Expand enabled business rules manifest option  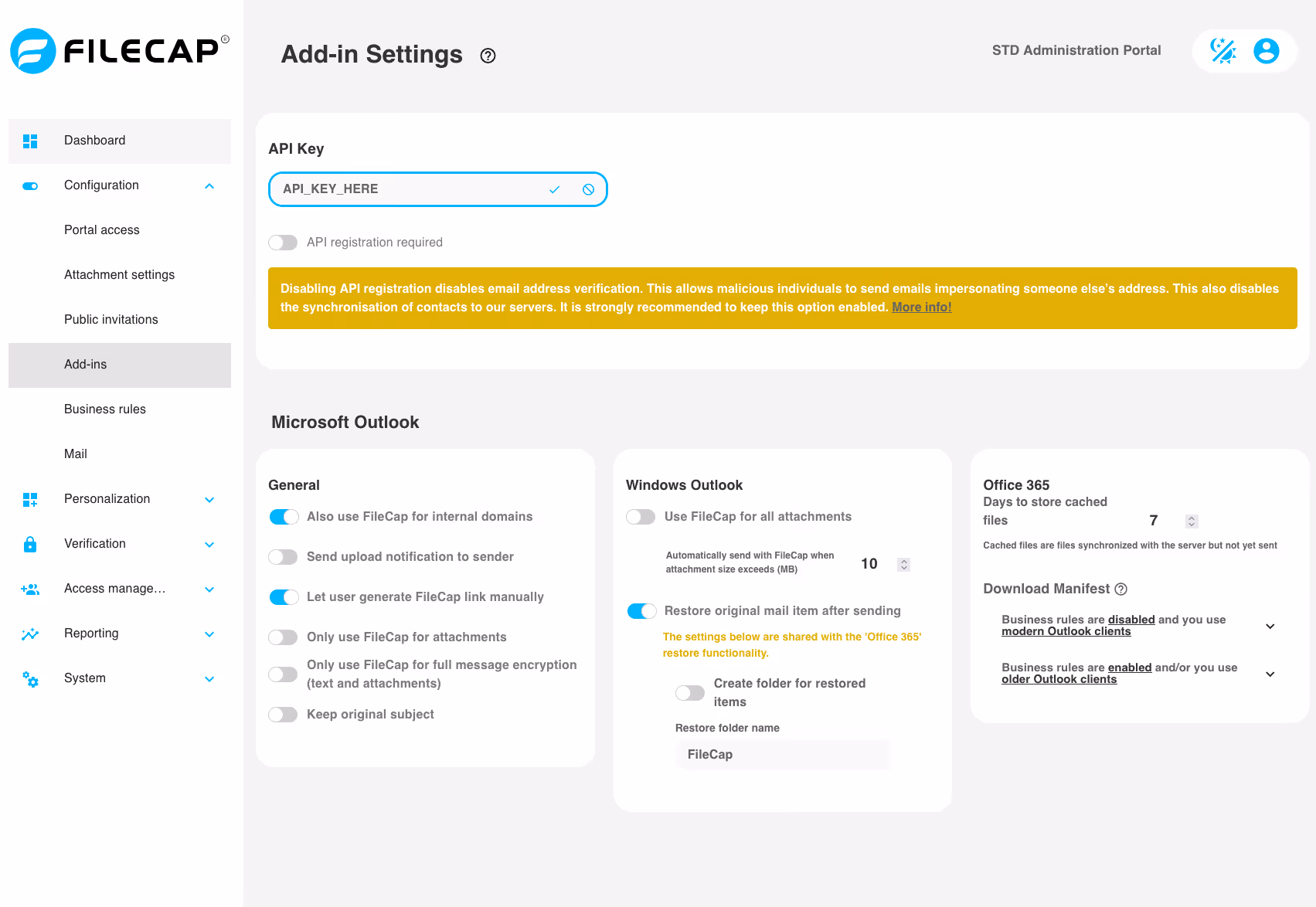pos(1270,674)
